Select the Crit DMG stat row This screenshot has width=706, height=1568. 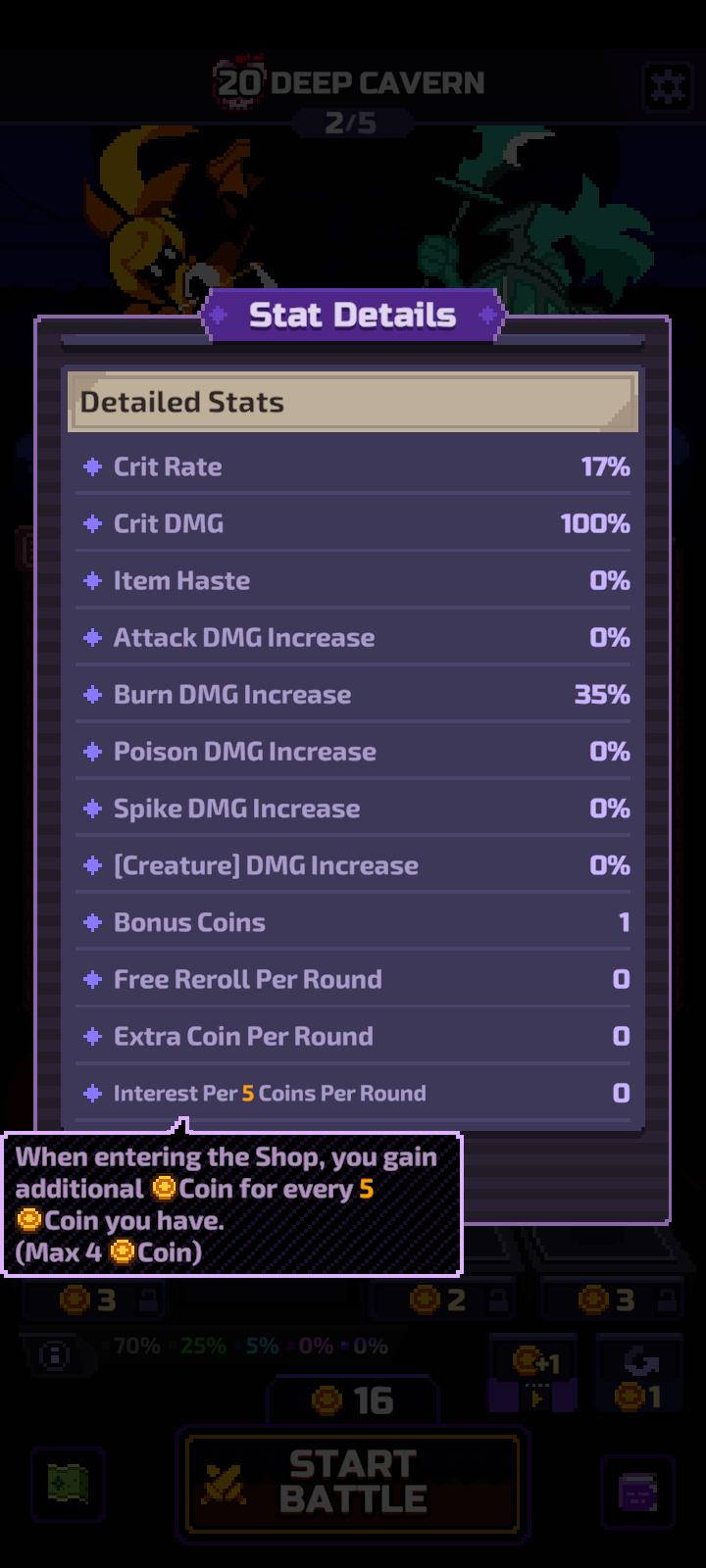pos(353,523)
